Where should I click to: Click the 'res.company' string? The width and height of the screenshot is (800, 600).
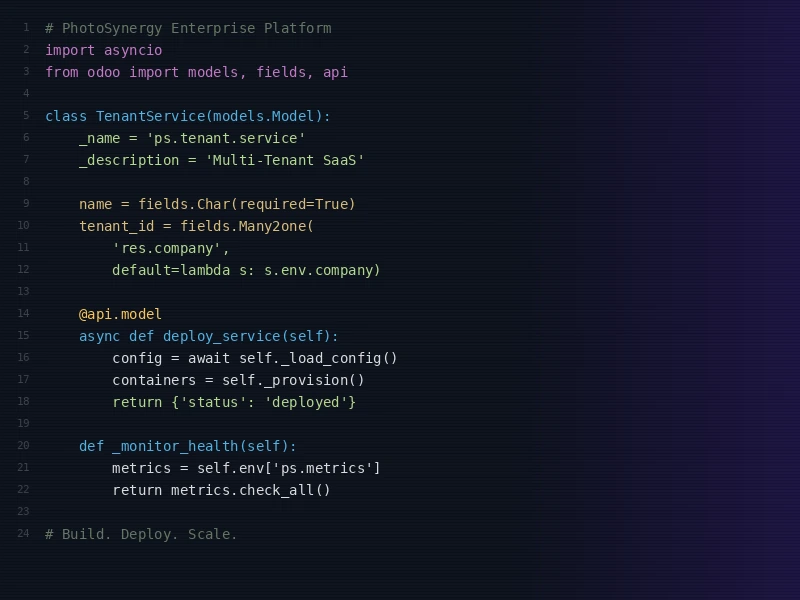pos(171,248)
